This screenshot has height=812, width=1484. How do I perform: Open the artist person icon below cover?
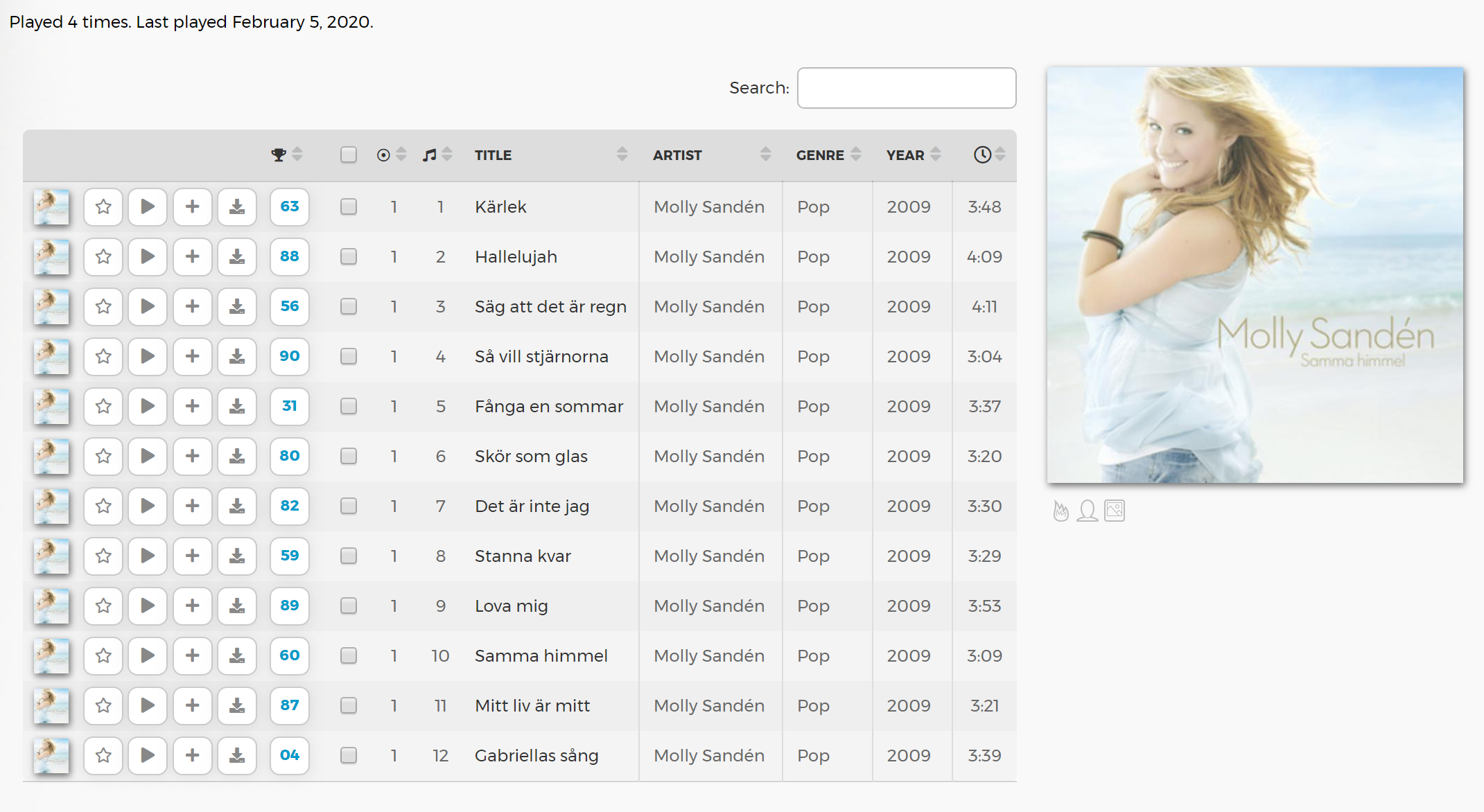[1087, 511]
